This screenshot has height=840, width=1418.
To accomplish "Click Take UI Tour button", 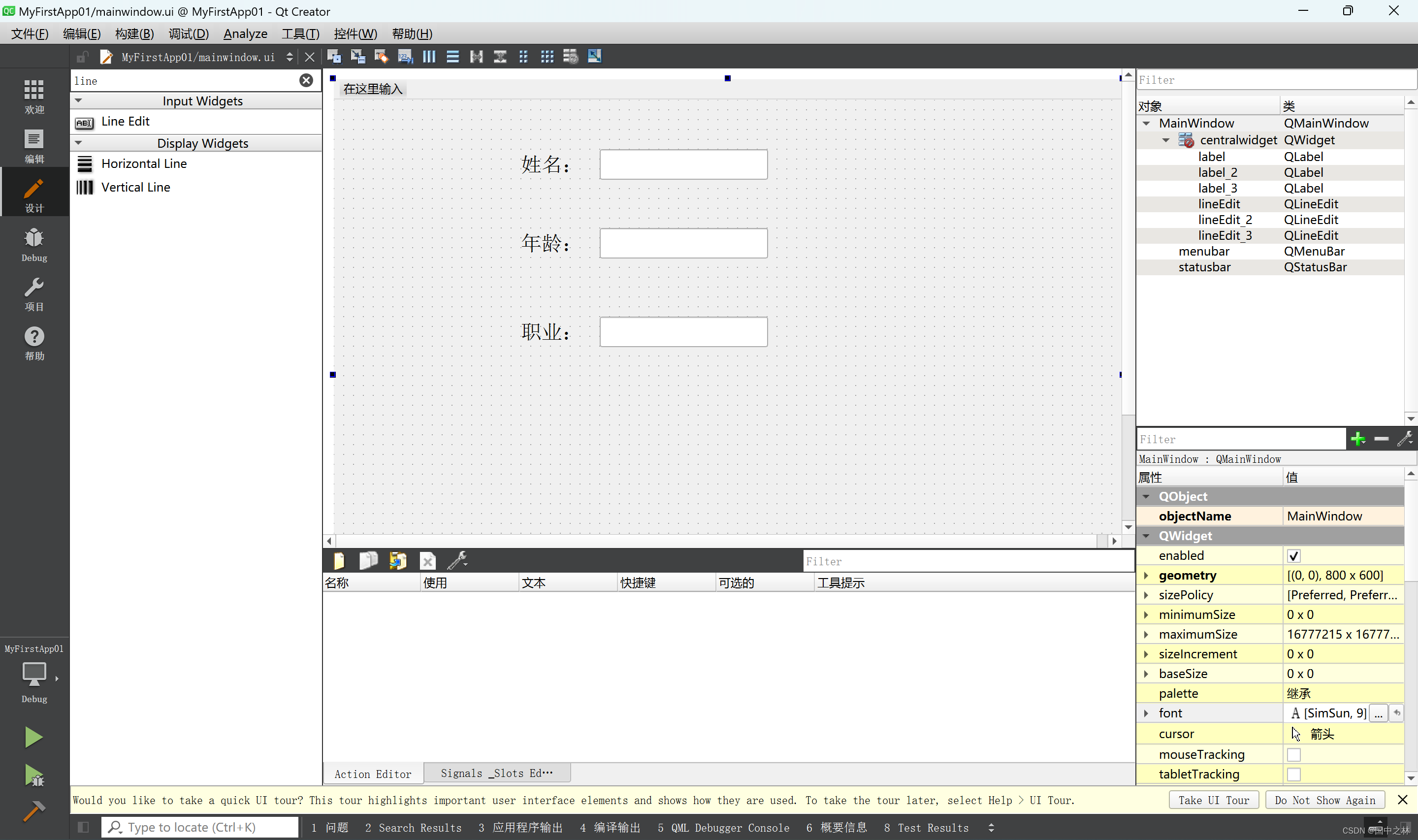I will [x=1213, y=800].
